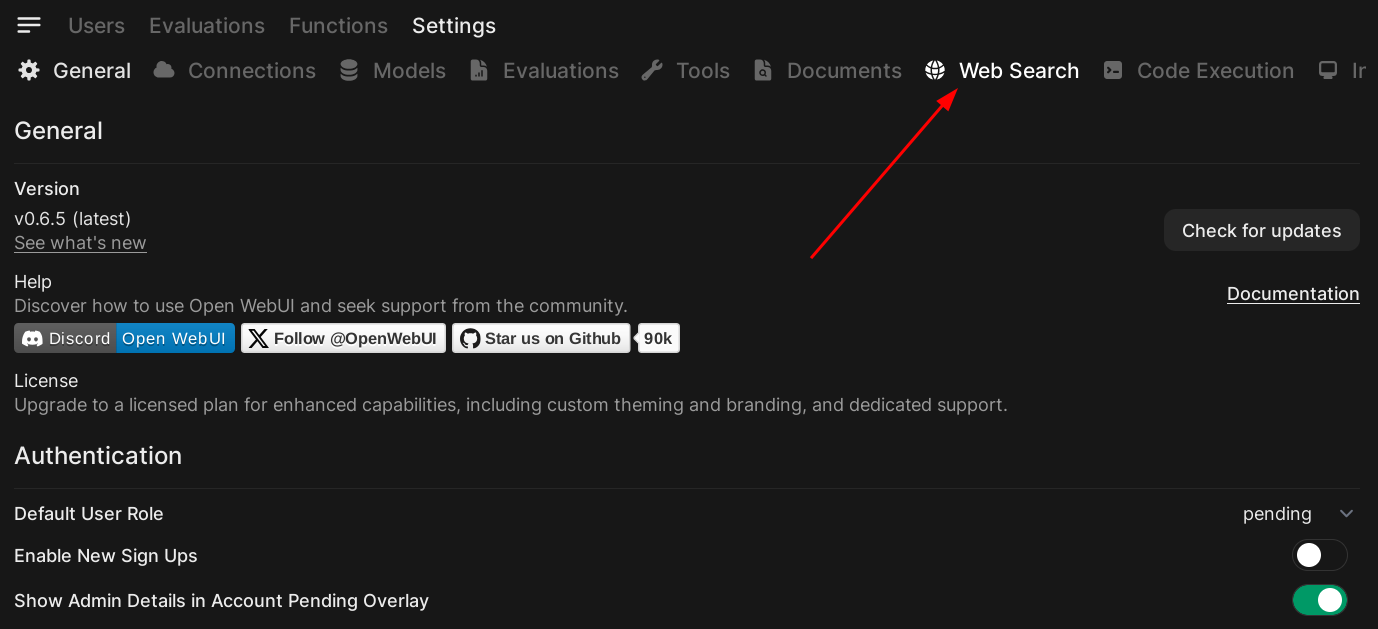1378x629 pixels.
Task: Click the Models database stack icon
Action: [x=349, y=70]
